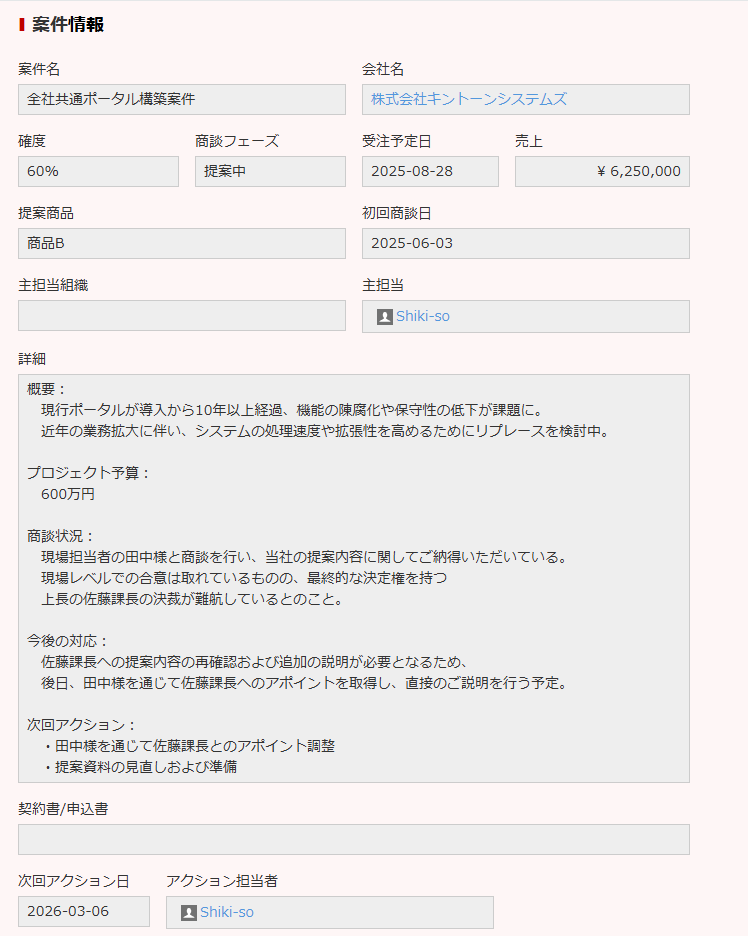Image resolution: width=748 pixels, height=936 pixels.
Task: Click the 受注予定日 value 2025-08-28
Action: click(429, 171)
